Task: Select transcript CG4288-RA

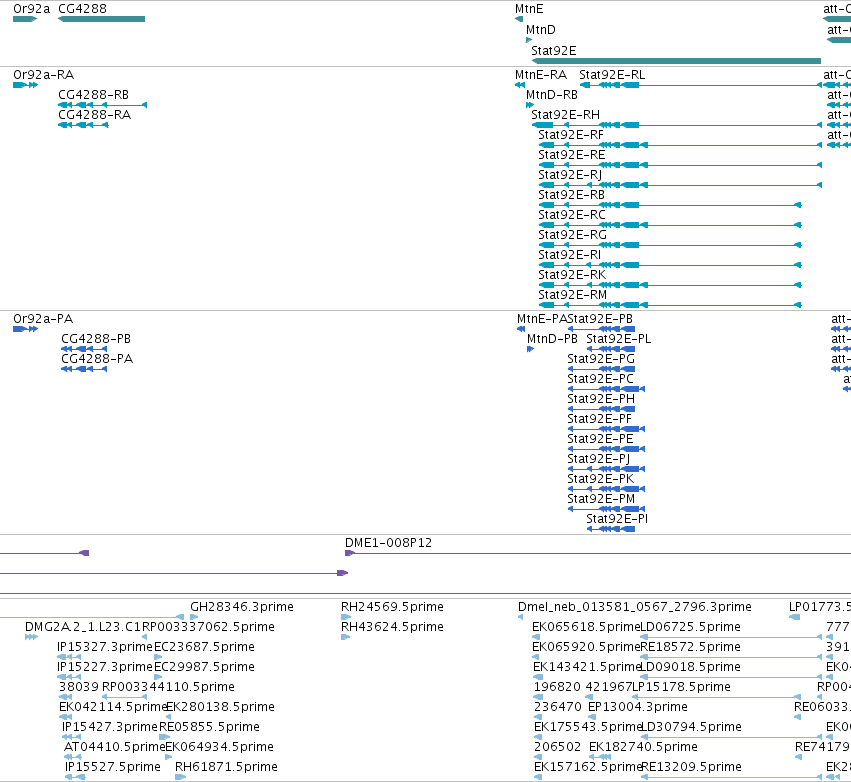Action: [94, 115]
